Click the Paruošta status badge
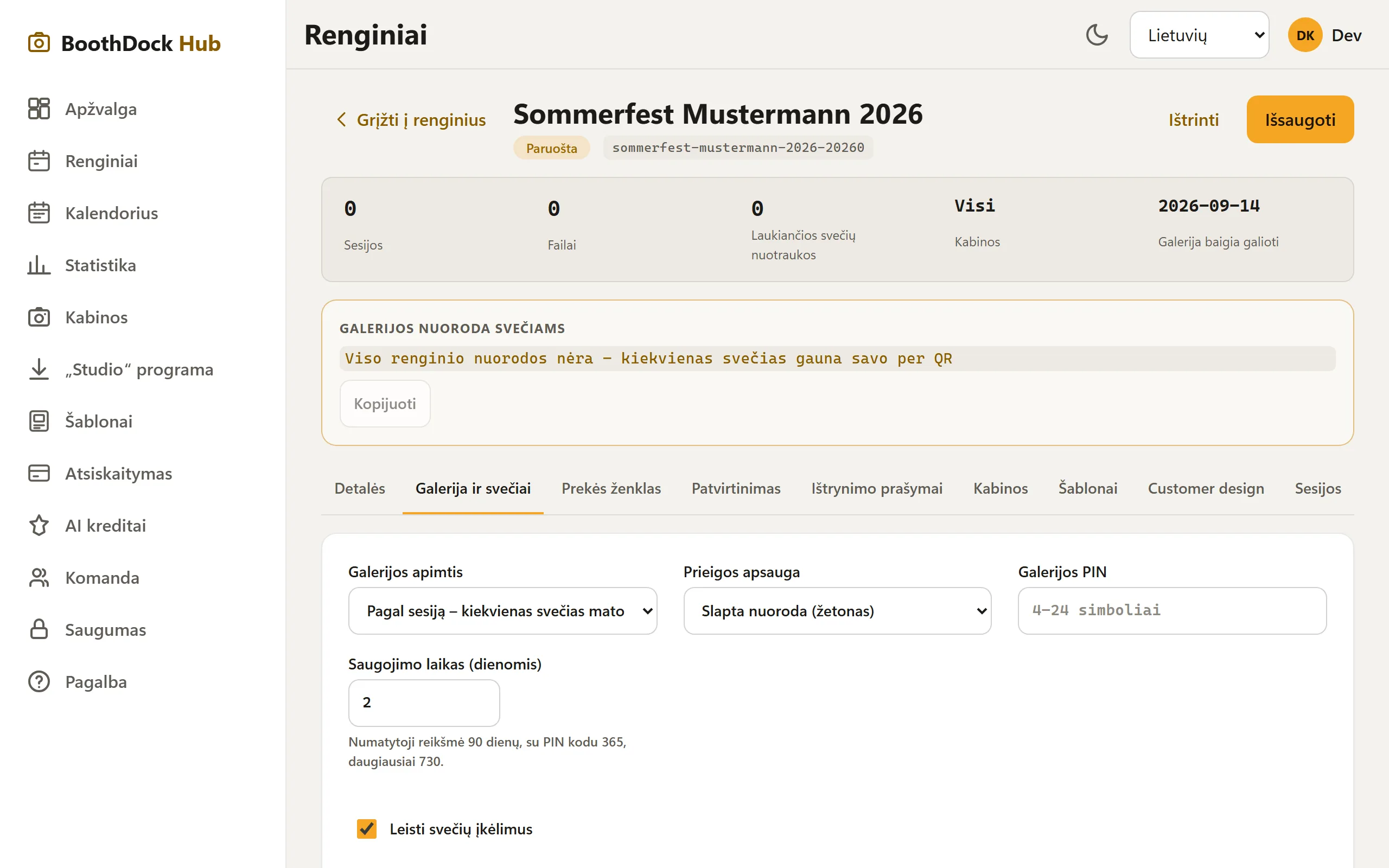 coord(551,148)
